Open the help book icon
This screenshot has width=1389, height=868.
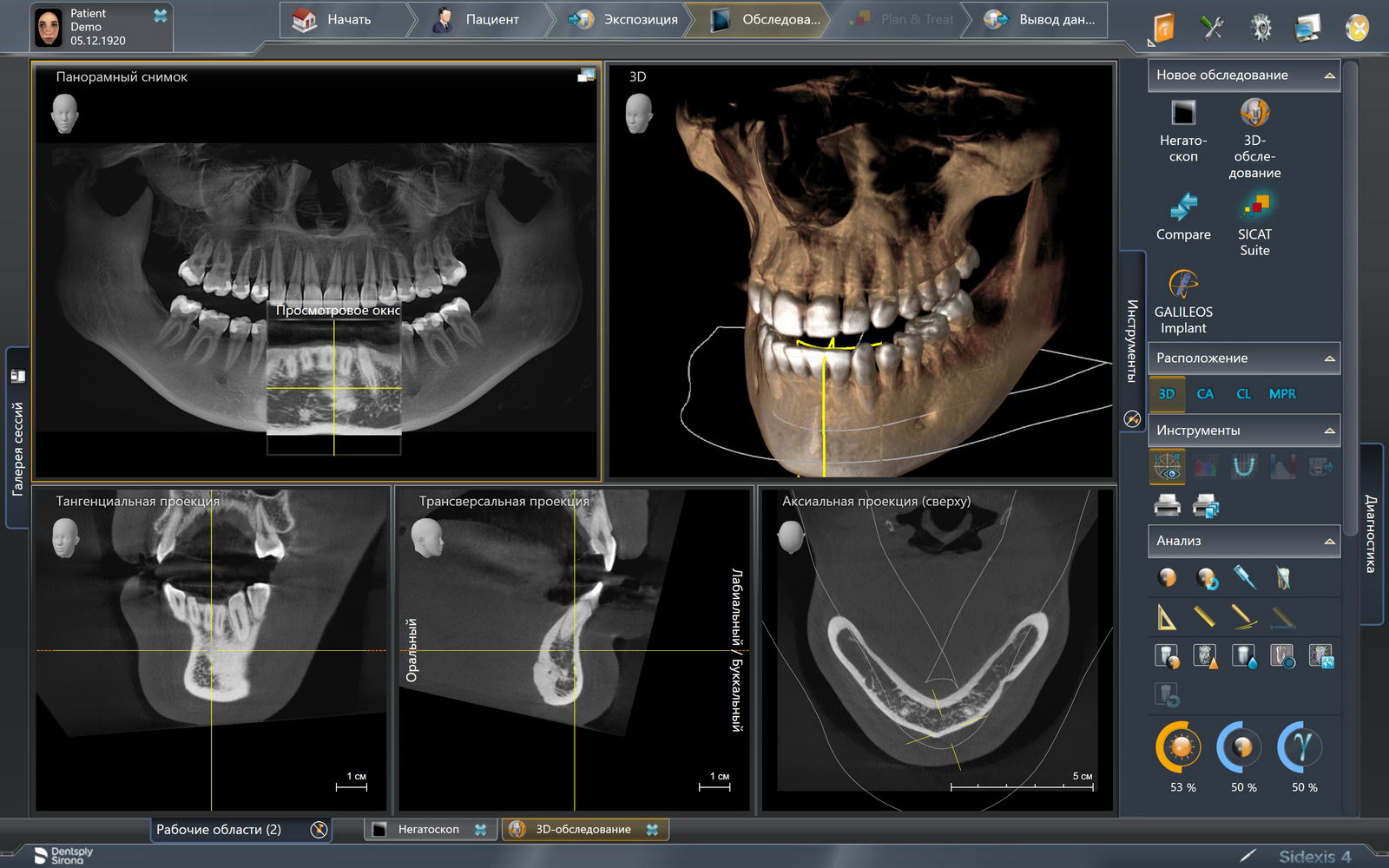point(1163,28)
